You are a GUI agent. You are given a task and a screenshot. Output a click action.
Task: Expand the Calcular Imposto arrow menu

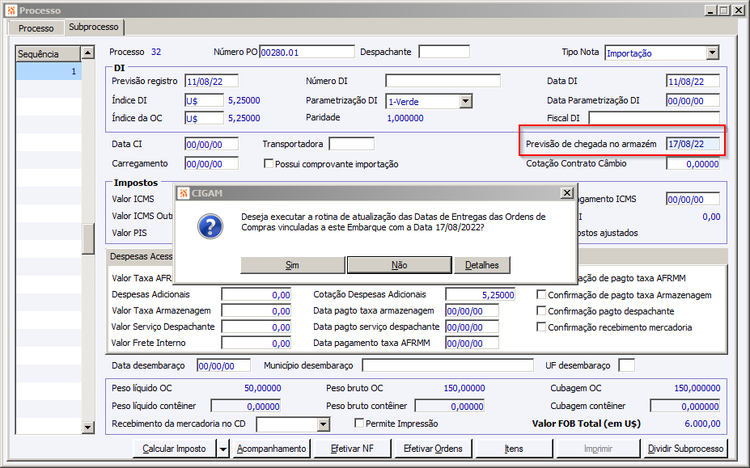223,449
